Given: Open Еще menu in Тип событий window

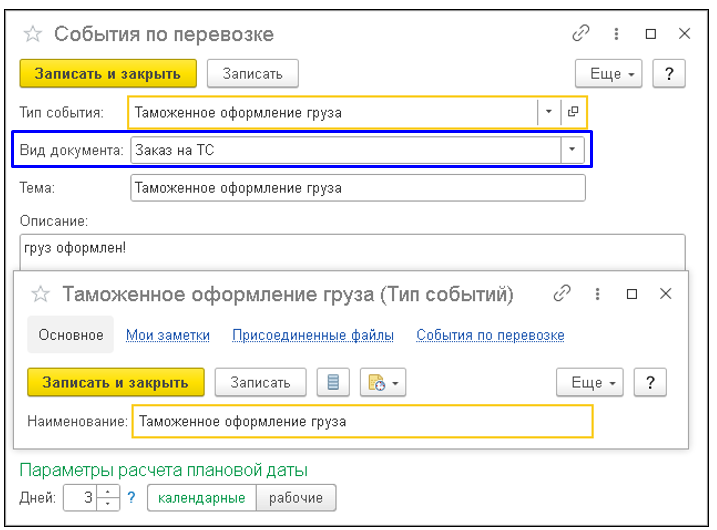Looking at the screenshot, I should 589,382.
